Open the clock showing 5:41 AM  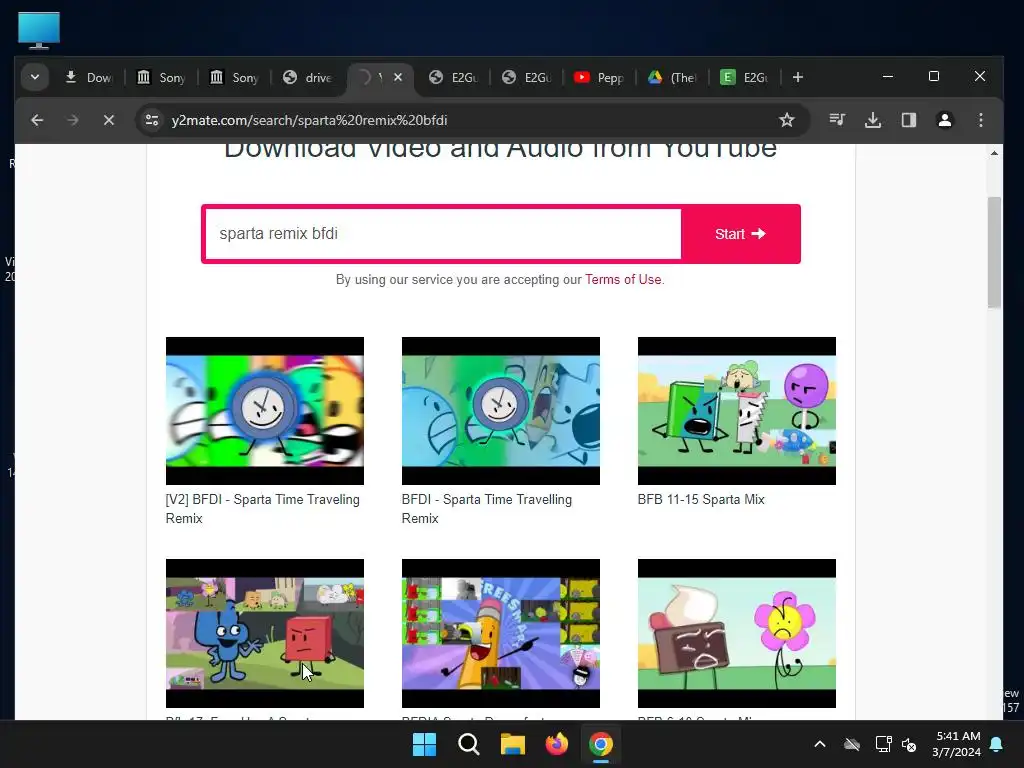point(956,744)
